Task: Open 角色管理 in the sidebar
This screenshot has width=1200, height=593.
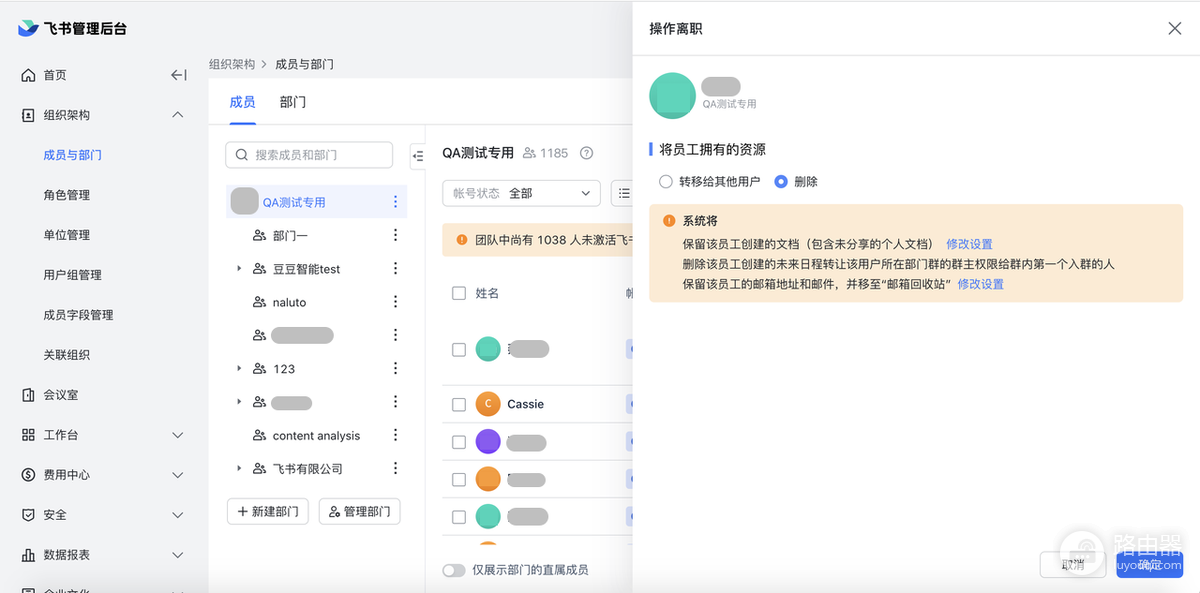Action: point(67,195)
